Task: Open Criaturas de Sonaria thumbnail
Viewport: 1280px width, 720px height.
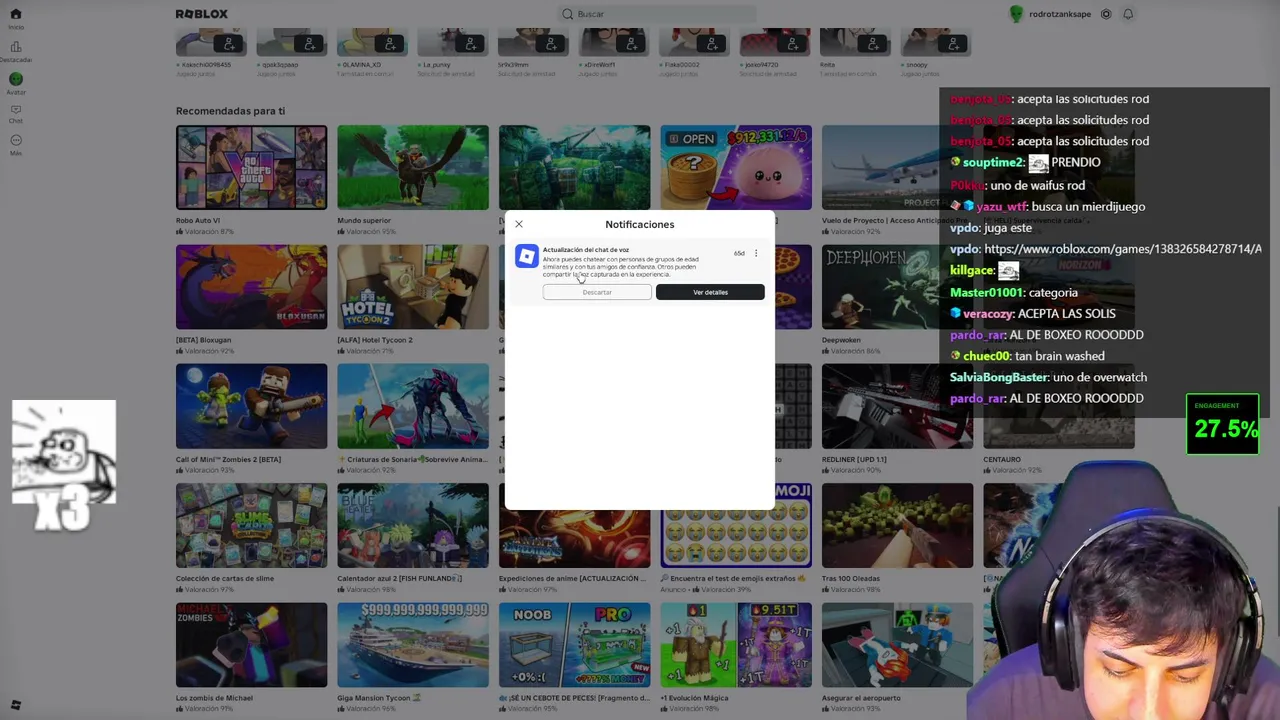Action: tap(413, 406)
